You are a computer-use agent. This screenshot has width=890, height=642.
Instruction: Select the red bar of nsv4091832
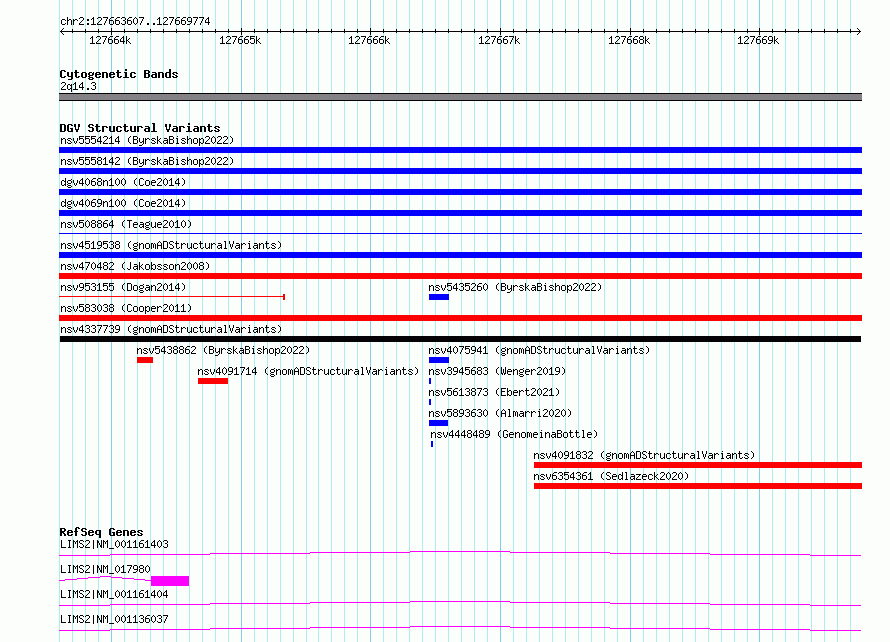pos(698,465)
